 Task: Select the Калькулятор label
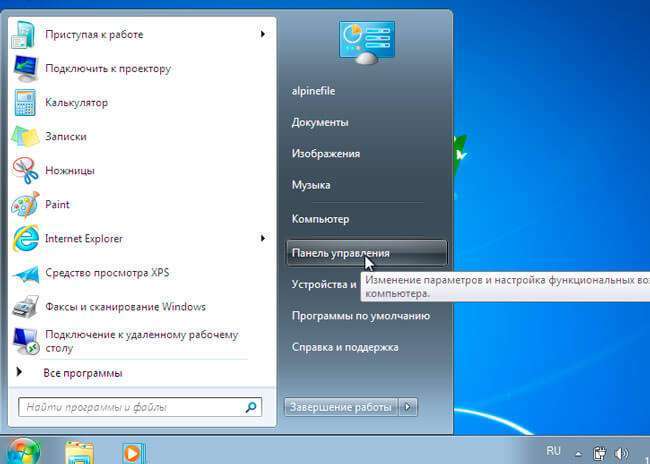[x=77, y=102]
